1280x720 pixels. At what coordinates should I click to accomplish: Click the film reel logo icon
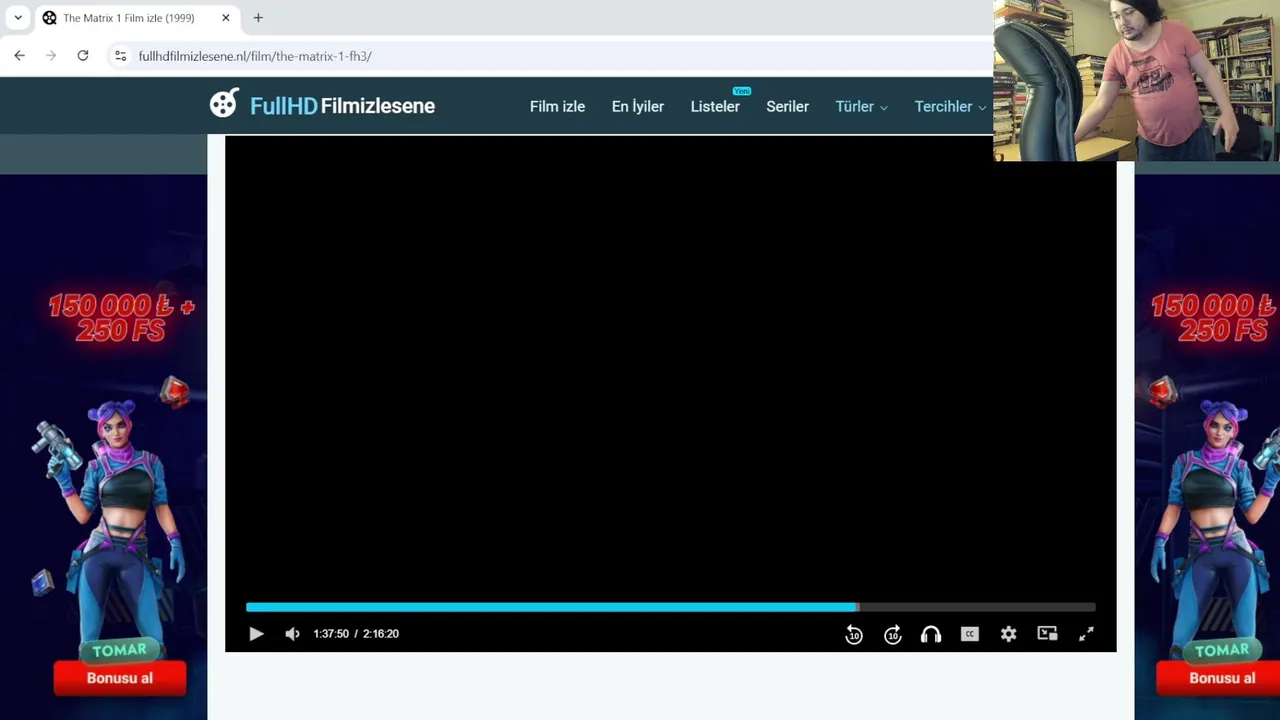tap(224, 103)
